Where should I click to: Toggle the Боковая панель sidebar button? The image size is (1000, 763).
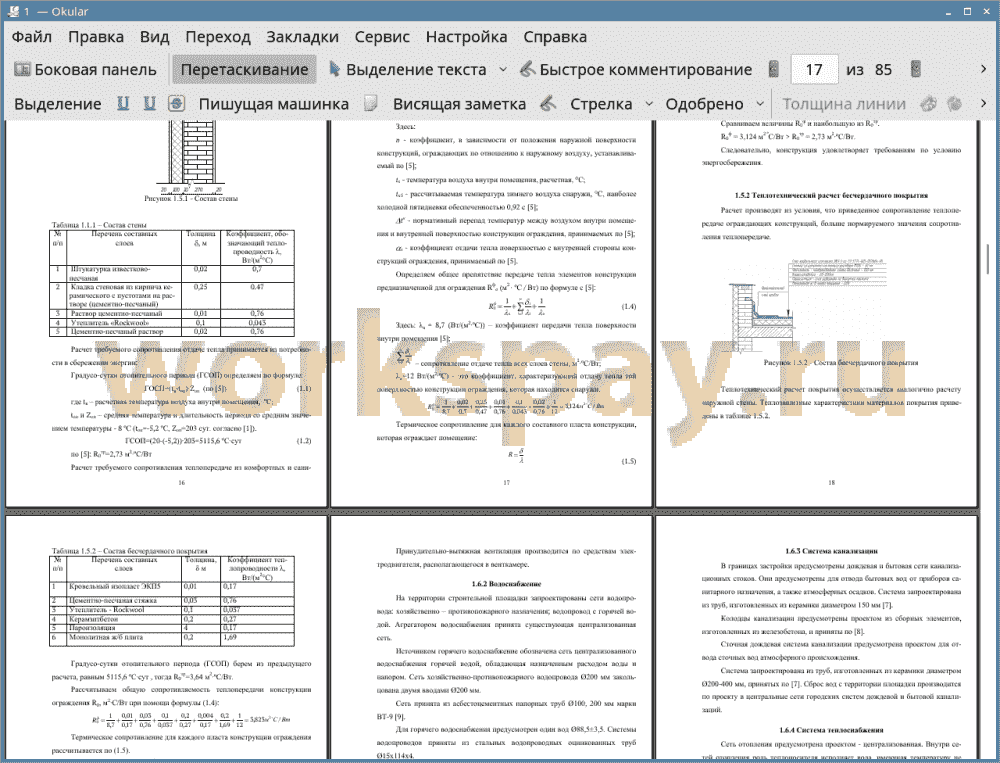(85, 70)
